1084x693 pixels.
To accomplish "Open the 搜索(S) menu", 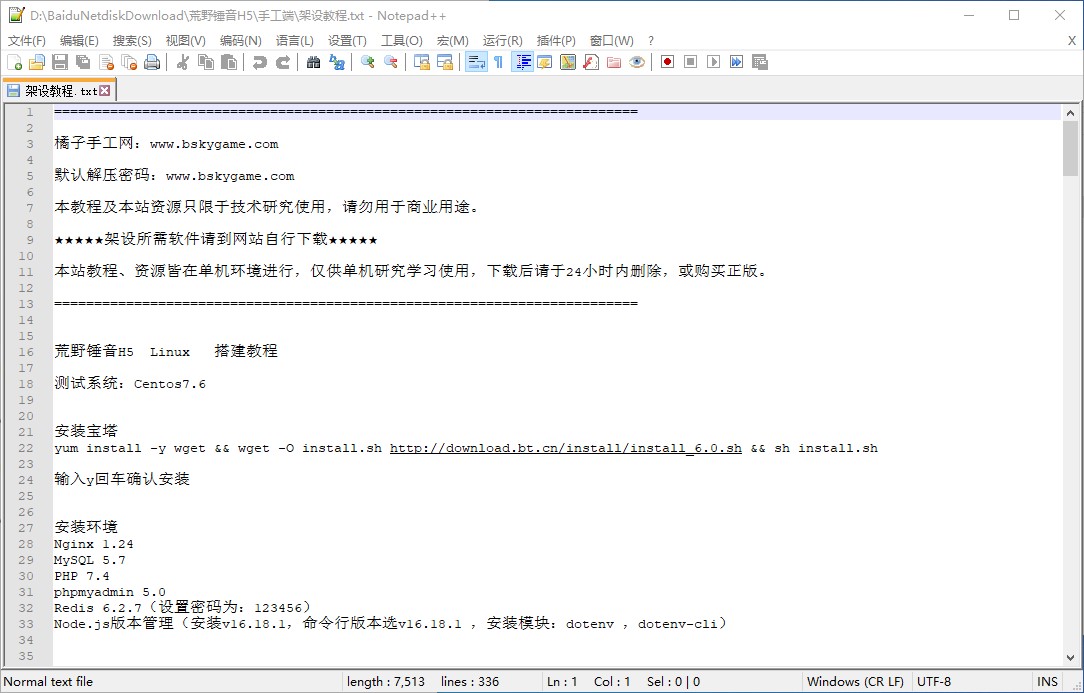I will (x=132, y=41).
